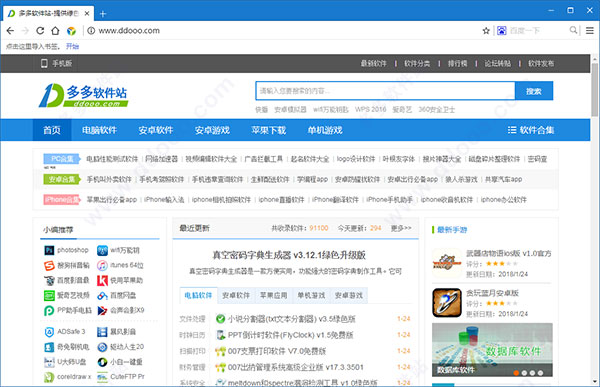
Task: Open the browser home page icon
Action: 55,31
